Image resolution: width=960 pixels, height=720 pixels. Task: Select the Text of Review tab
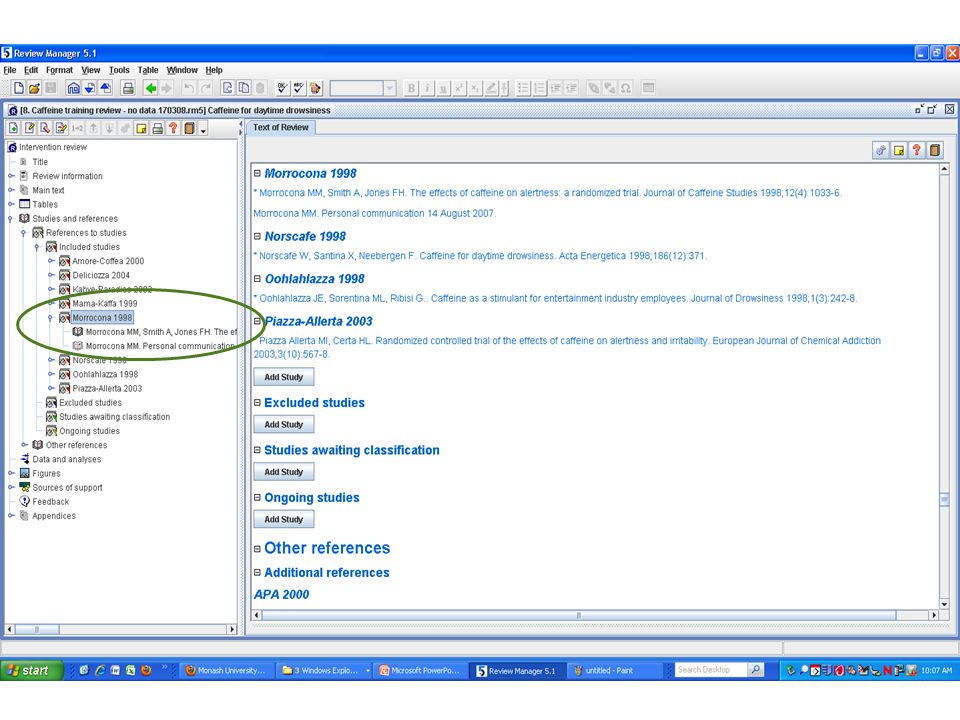click(281, 127)
